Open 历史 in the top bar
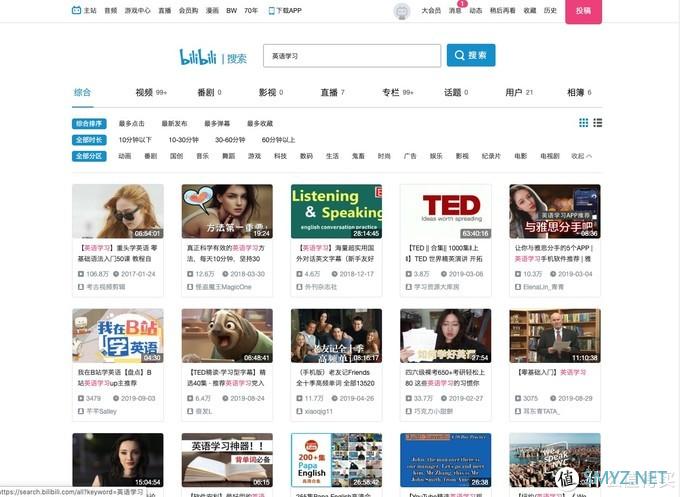The width and height of the screenshot is (680, 497). (x=550, y=10)
